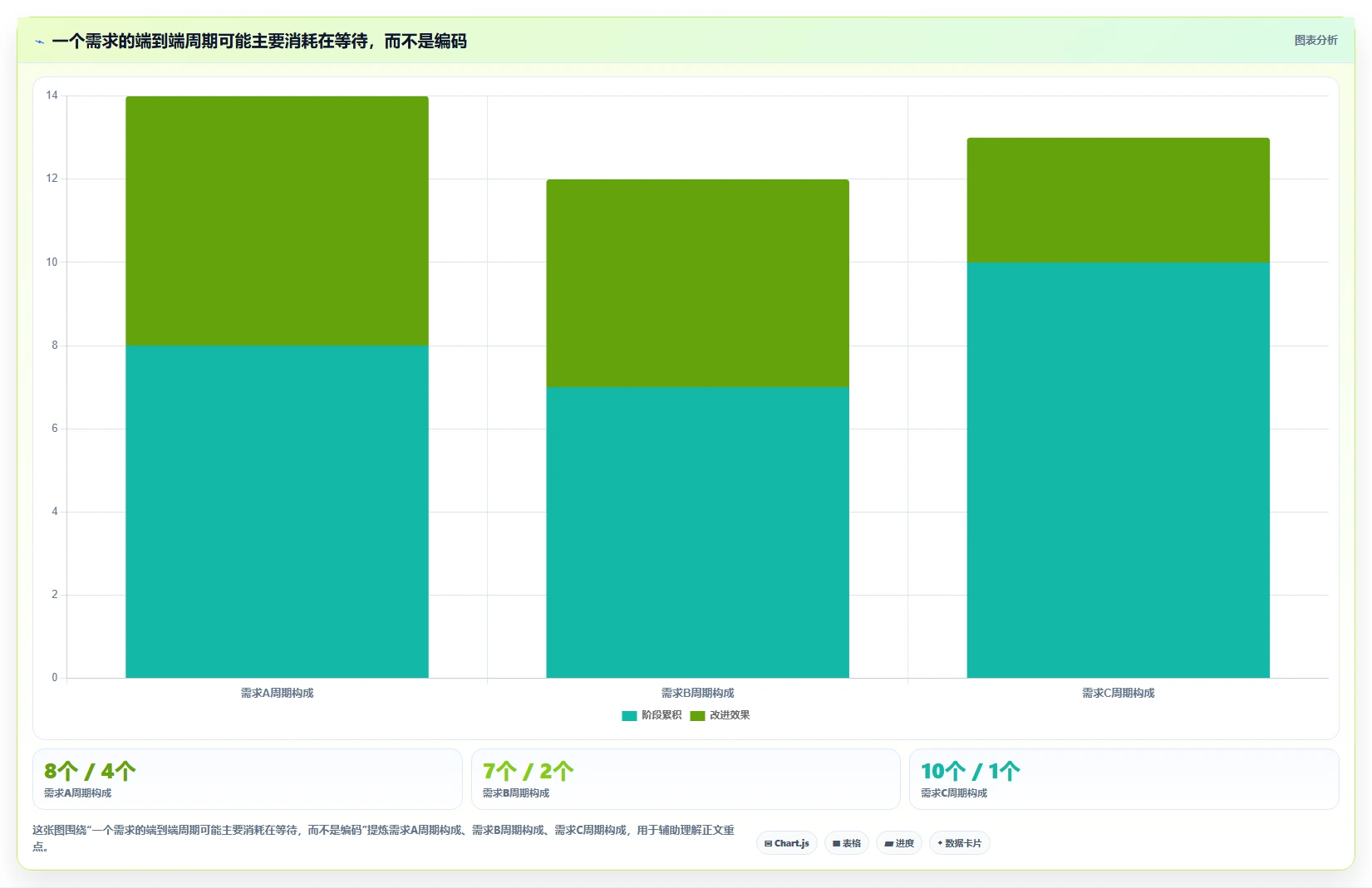Click the green segment of 需求C bar
Viewport: 1372px width, 888px height.
coord(1118,200)
